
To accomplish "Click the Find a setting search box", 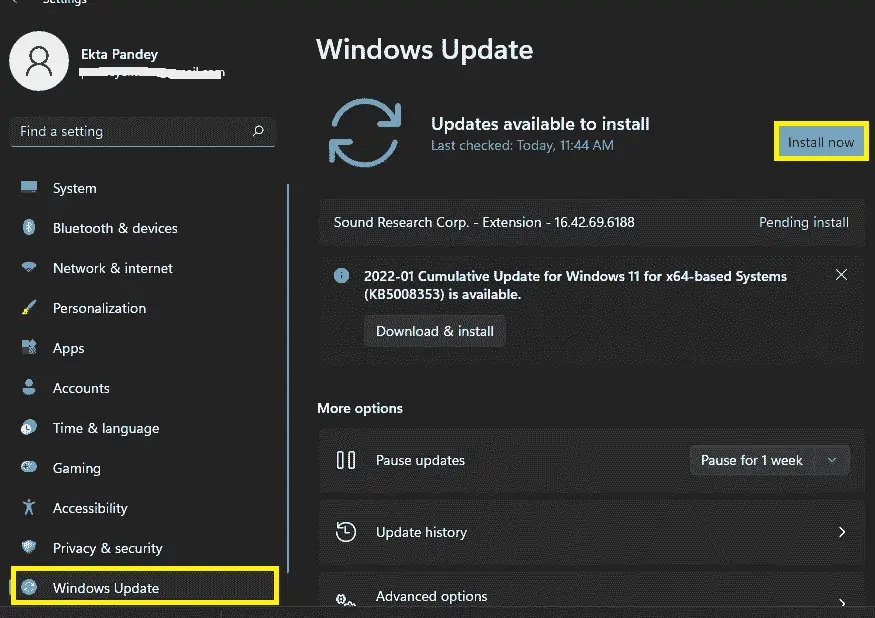I will [143, 131].
